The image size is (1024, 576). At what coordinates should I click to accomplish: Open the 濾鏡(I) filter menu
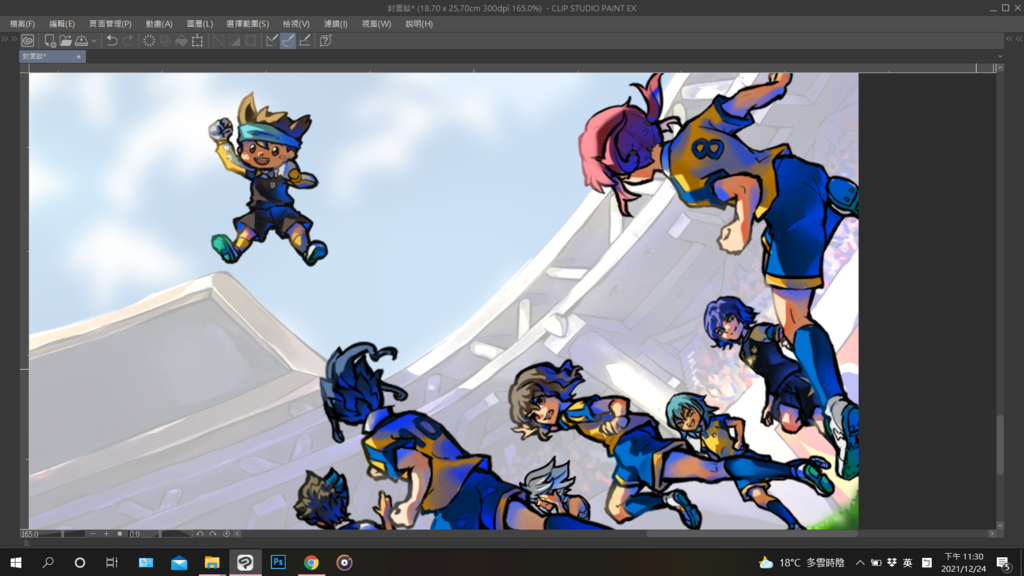(x=336, y=24)
